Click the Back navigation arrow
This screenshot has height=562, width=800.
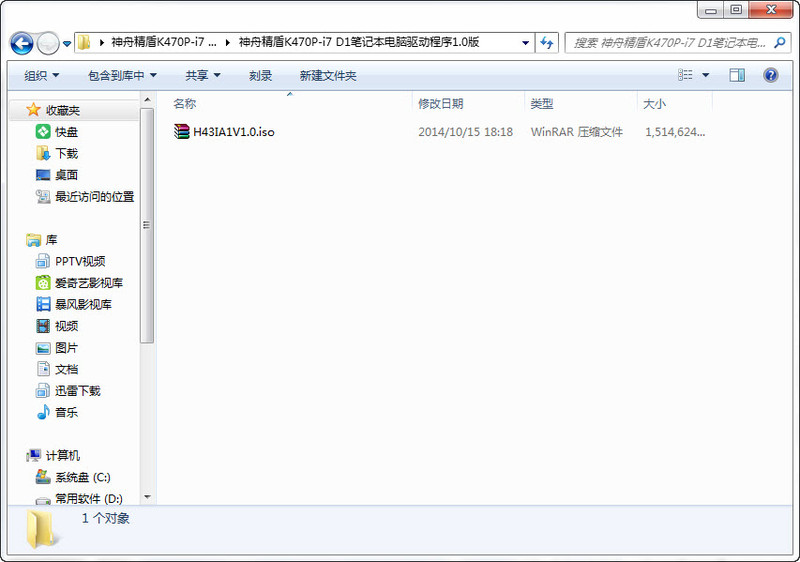pos(21,43)
